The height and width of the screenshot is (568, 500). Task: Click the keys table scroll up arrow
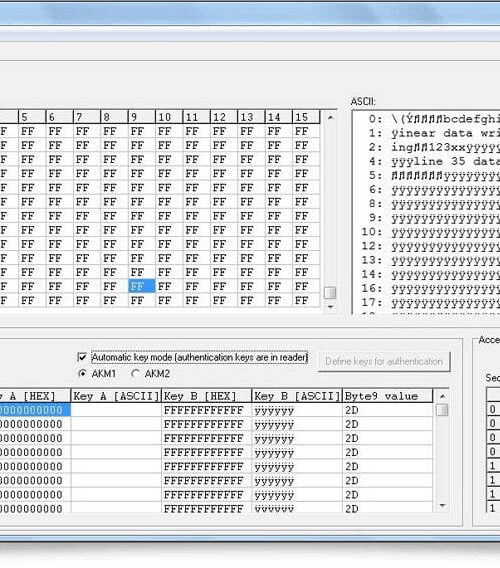pyautogui.click(x=442, y=396)
